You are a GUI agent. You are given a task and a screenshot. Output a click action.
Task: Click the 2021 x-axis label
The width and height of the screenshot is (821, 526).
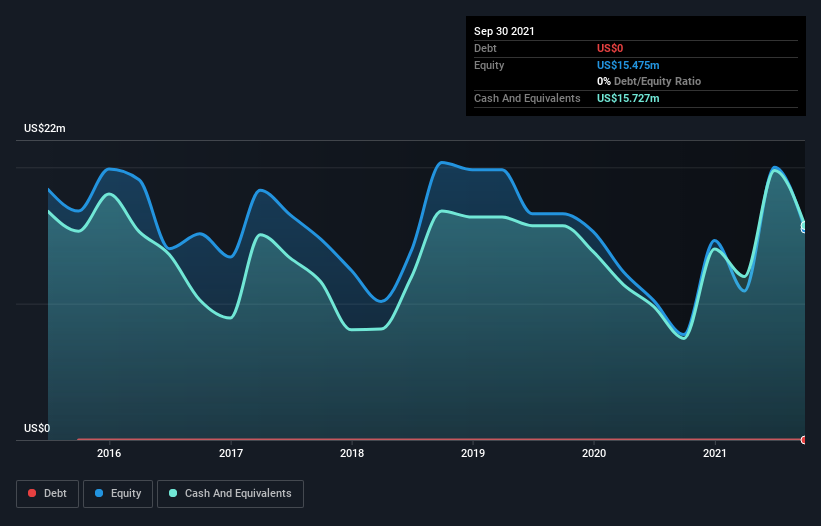tap(715, 453)
